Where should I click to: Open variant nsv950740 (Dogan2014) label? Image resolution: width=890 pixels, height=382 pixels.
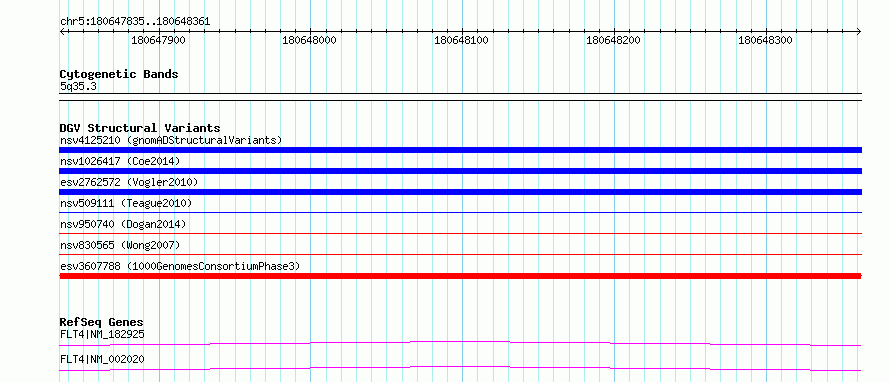pyautogui.click(x=123, y=224)
